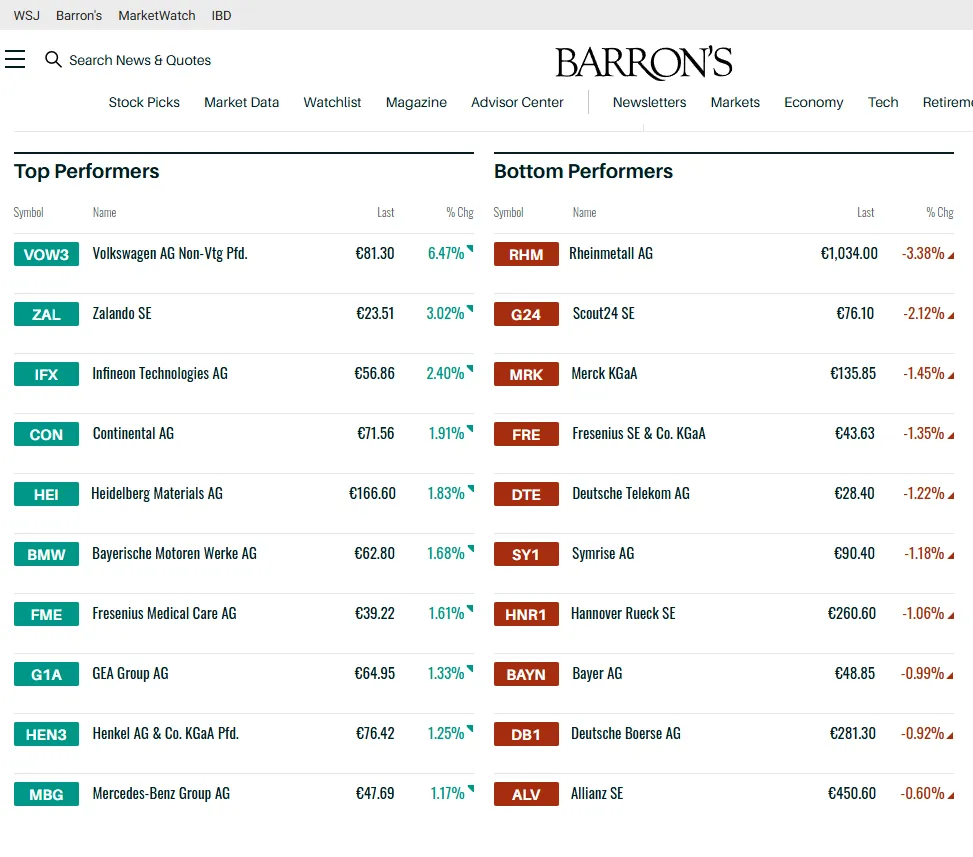Open Allianz SE quote

pos(596,794)
